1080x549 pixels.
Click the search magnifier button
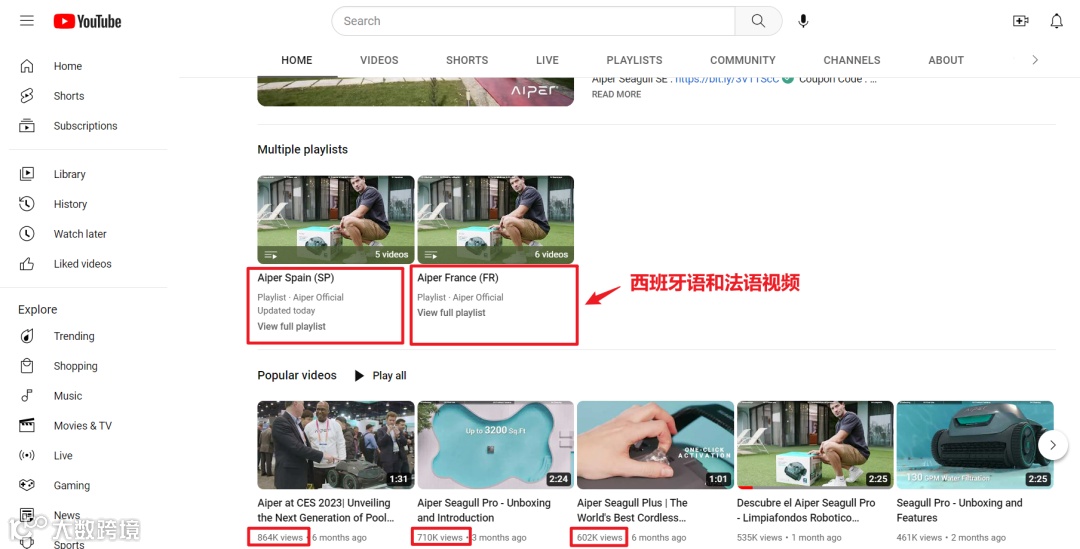click(x=758, y=21)
